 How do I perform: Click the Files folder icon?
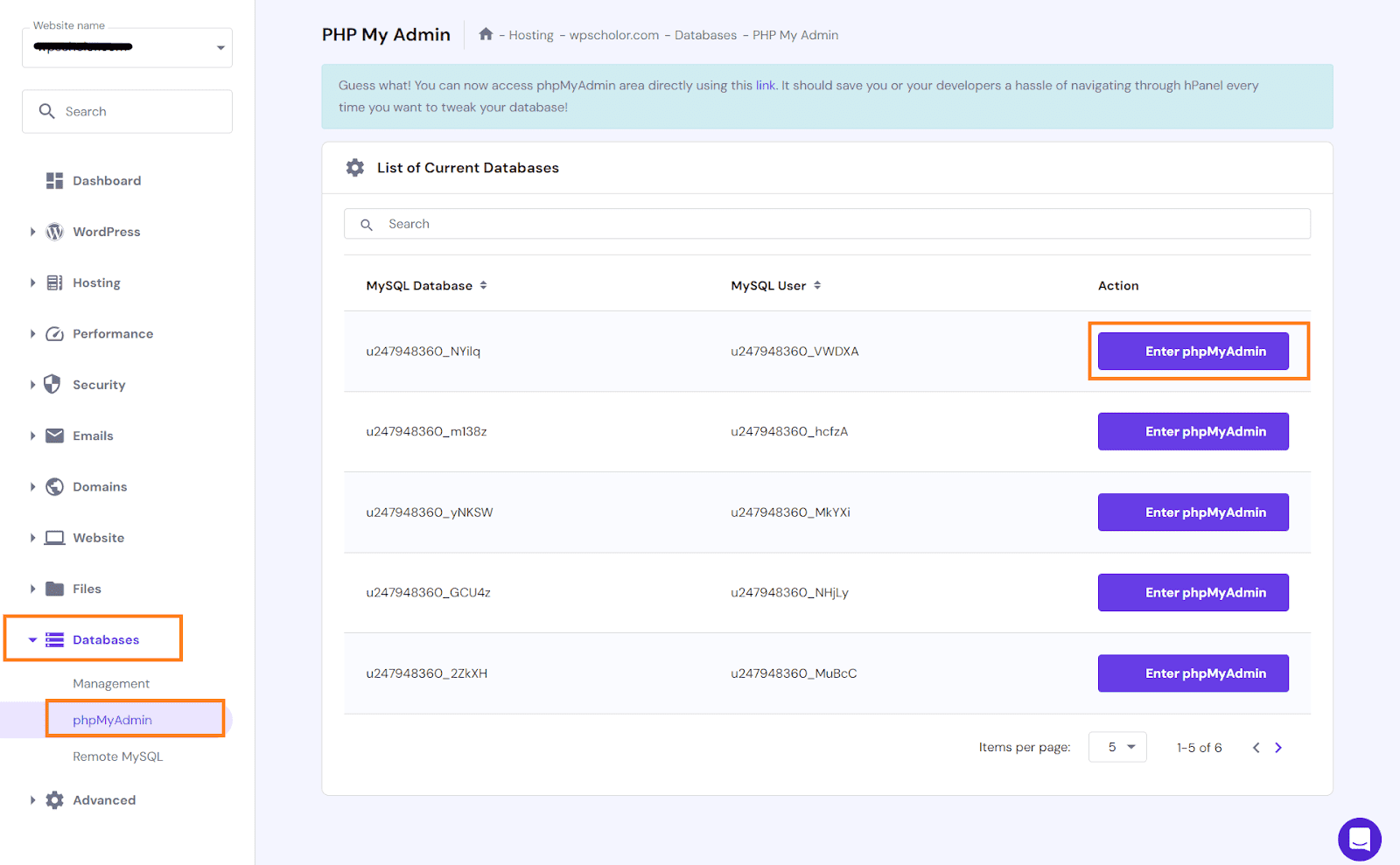(x=54, y=589)
